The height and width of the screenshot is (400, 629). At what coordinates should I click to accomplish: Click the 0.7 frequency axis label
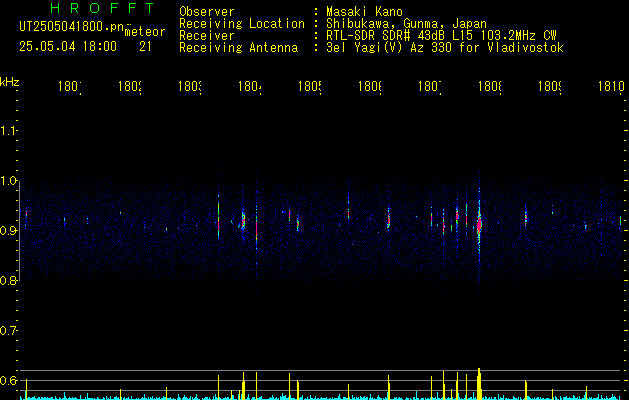click(8, 330)
